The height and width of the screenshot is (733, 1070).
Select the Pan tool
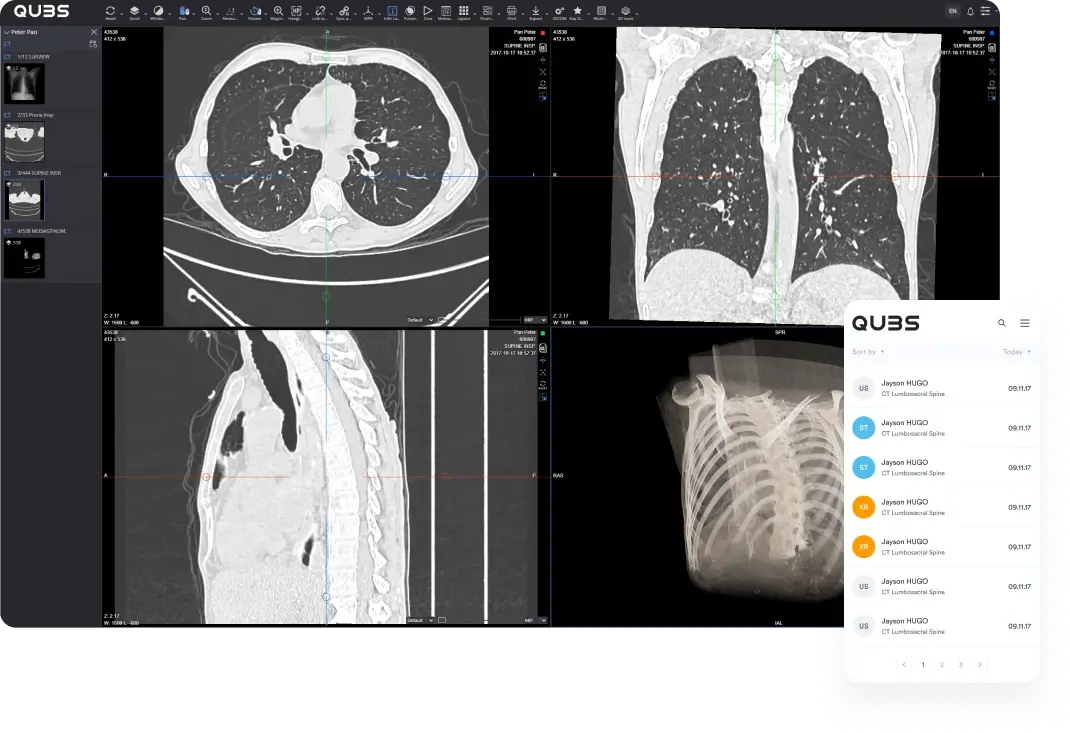(182, 10)
